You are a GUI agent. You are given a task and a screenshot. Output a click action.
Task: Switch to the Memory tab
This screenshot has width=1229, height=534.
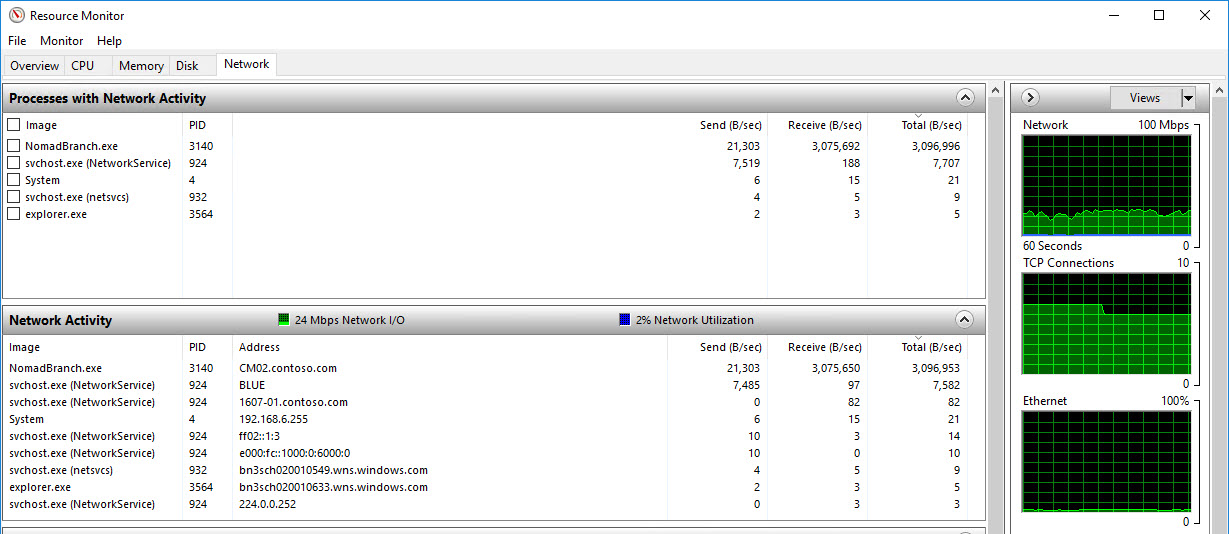(x=141, y=66)
